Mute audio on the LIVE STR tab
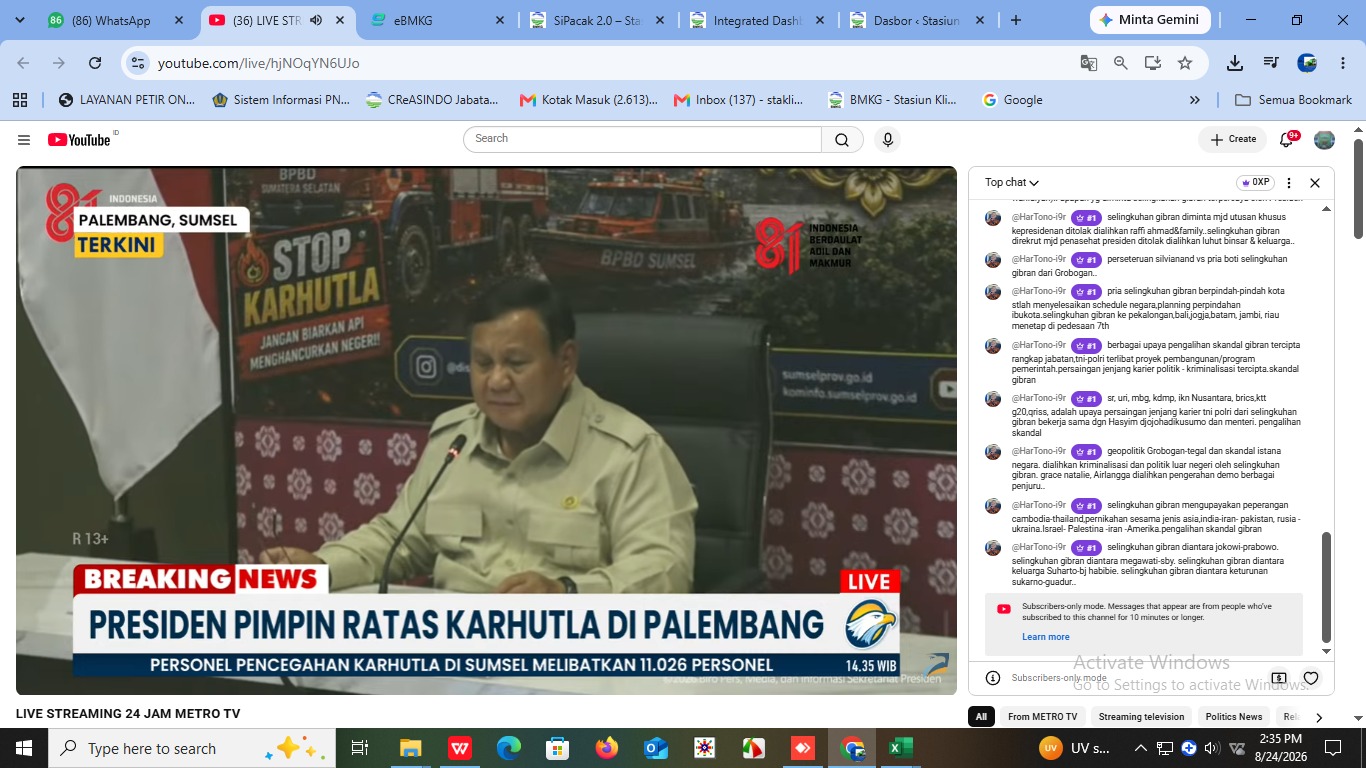The image size is (1366, 768). pos(316,20)
